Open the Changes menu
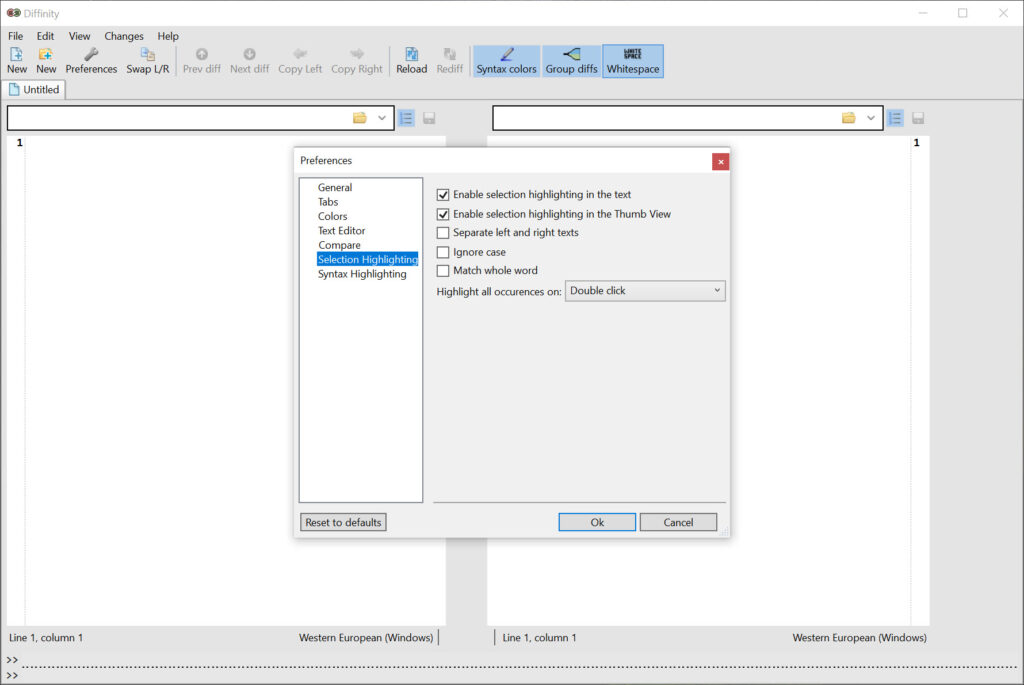Image resolution: width=1024 pixels, height=685 pixels. coord(124,36)
